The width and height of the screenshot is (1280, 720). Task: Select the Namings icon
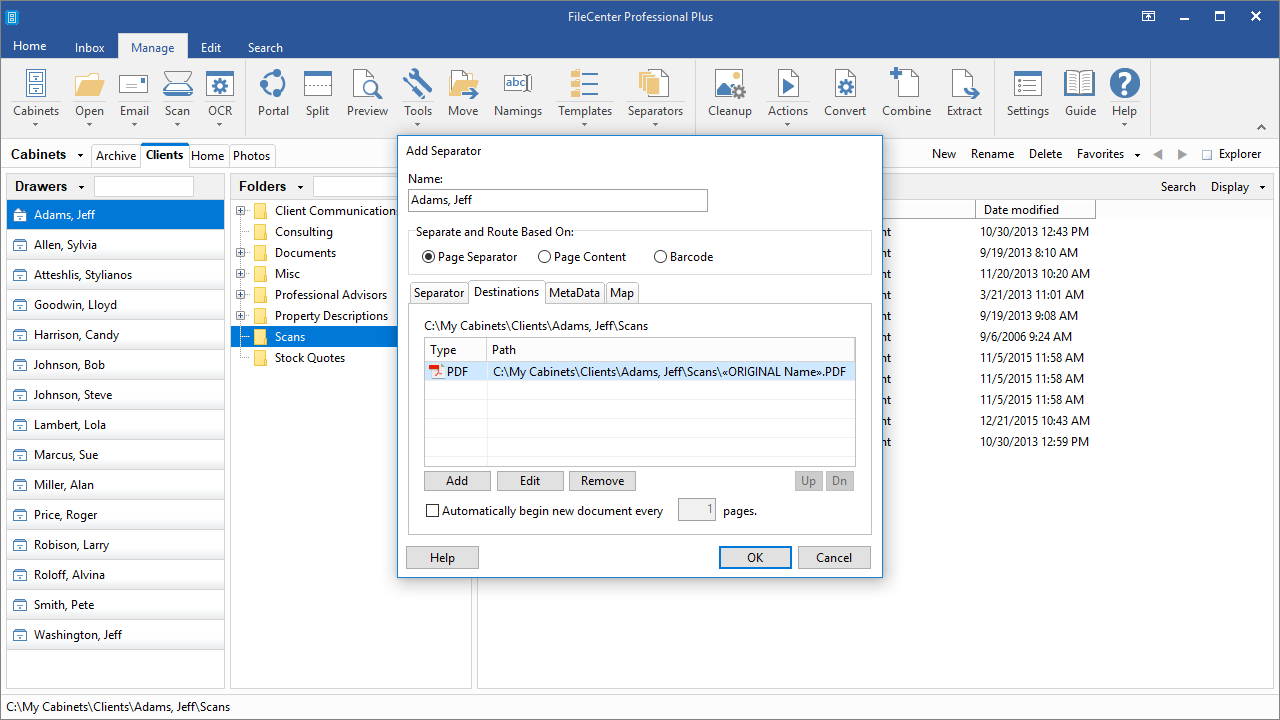(517, 94)
